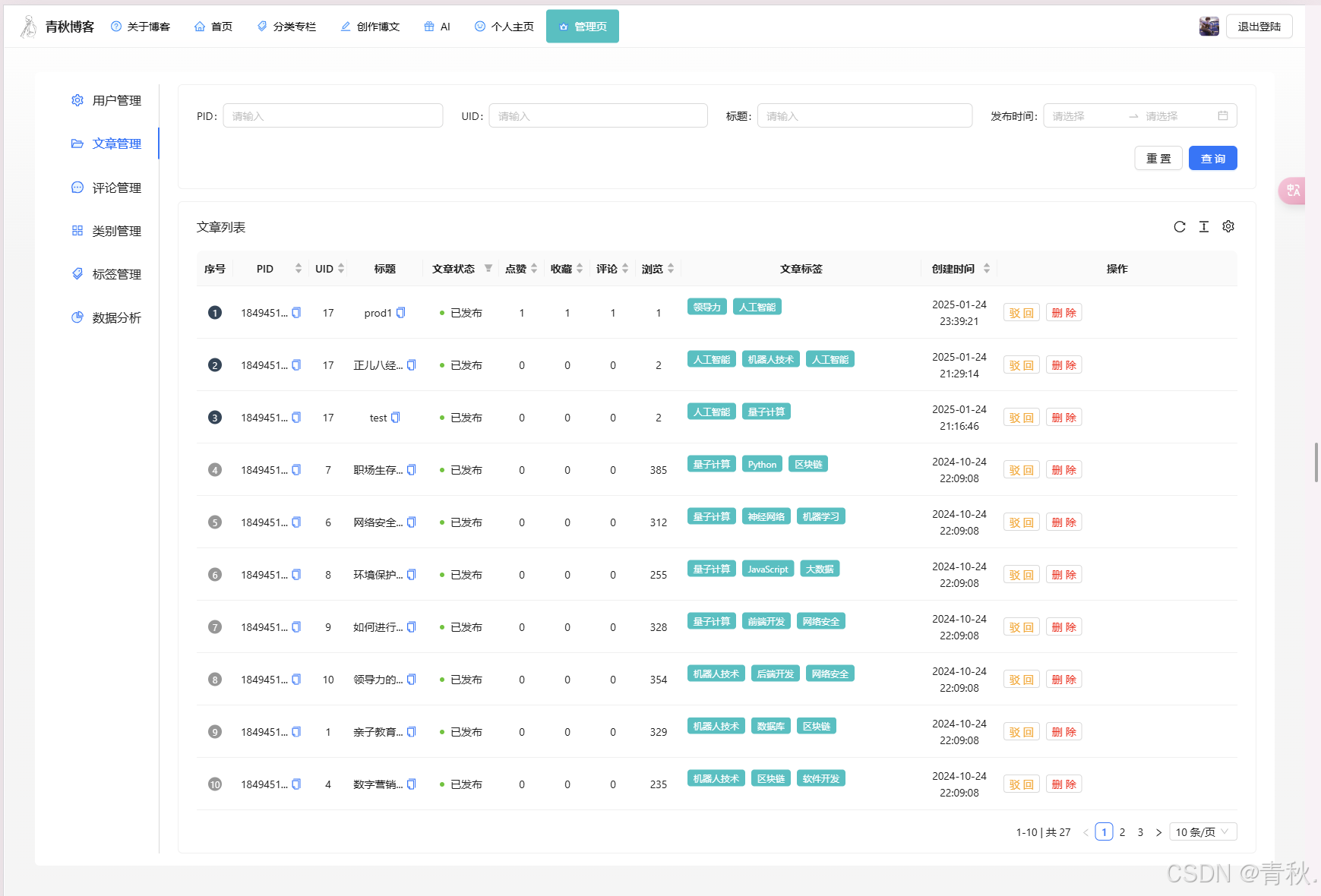Open the article status filter icon
Image resolution: width=1321 pixels, height=896 pixels.
(x=488, y=269)
